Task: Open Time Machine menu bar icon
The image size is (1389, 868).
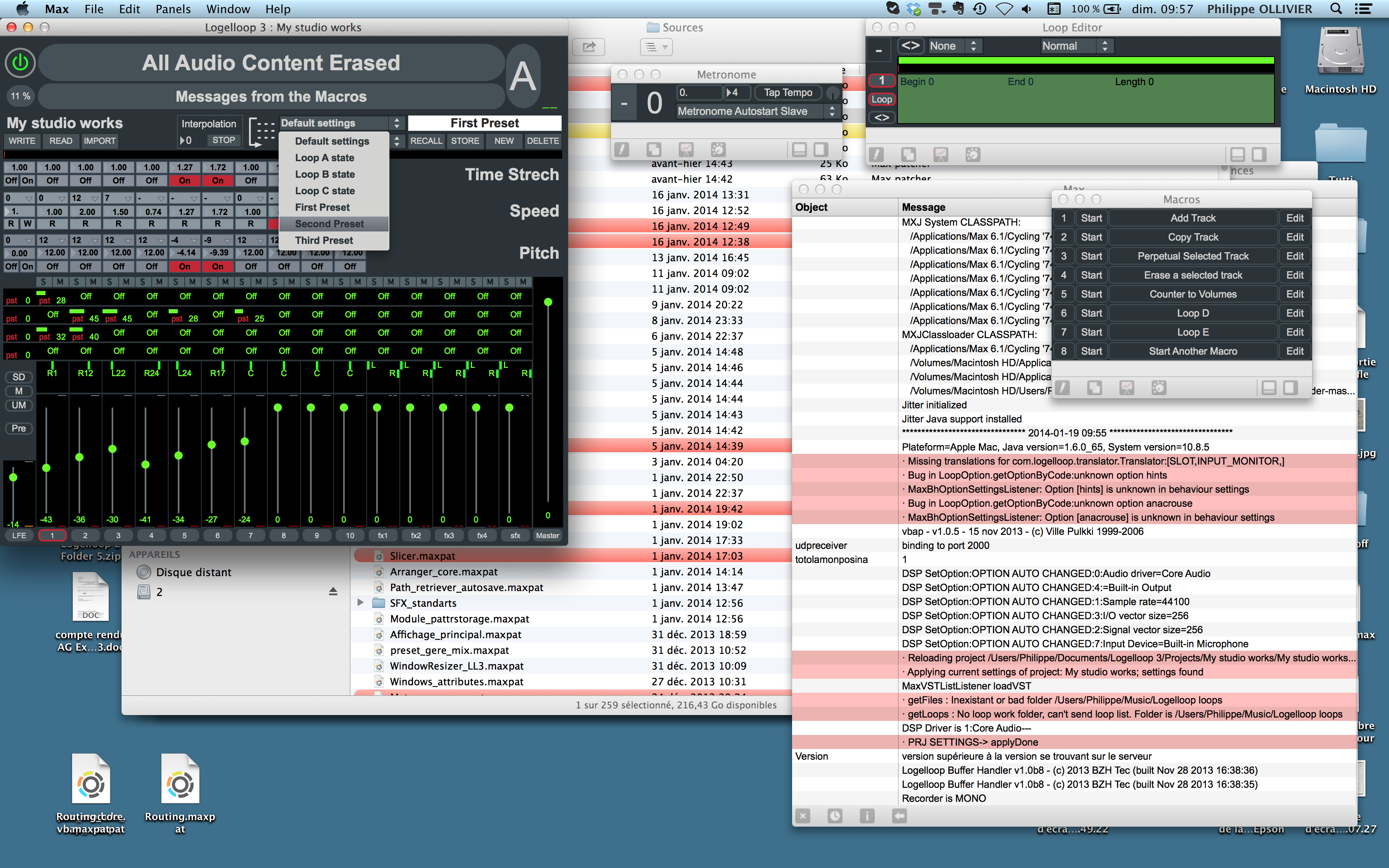Action: point(980,9)
